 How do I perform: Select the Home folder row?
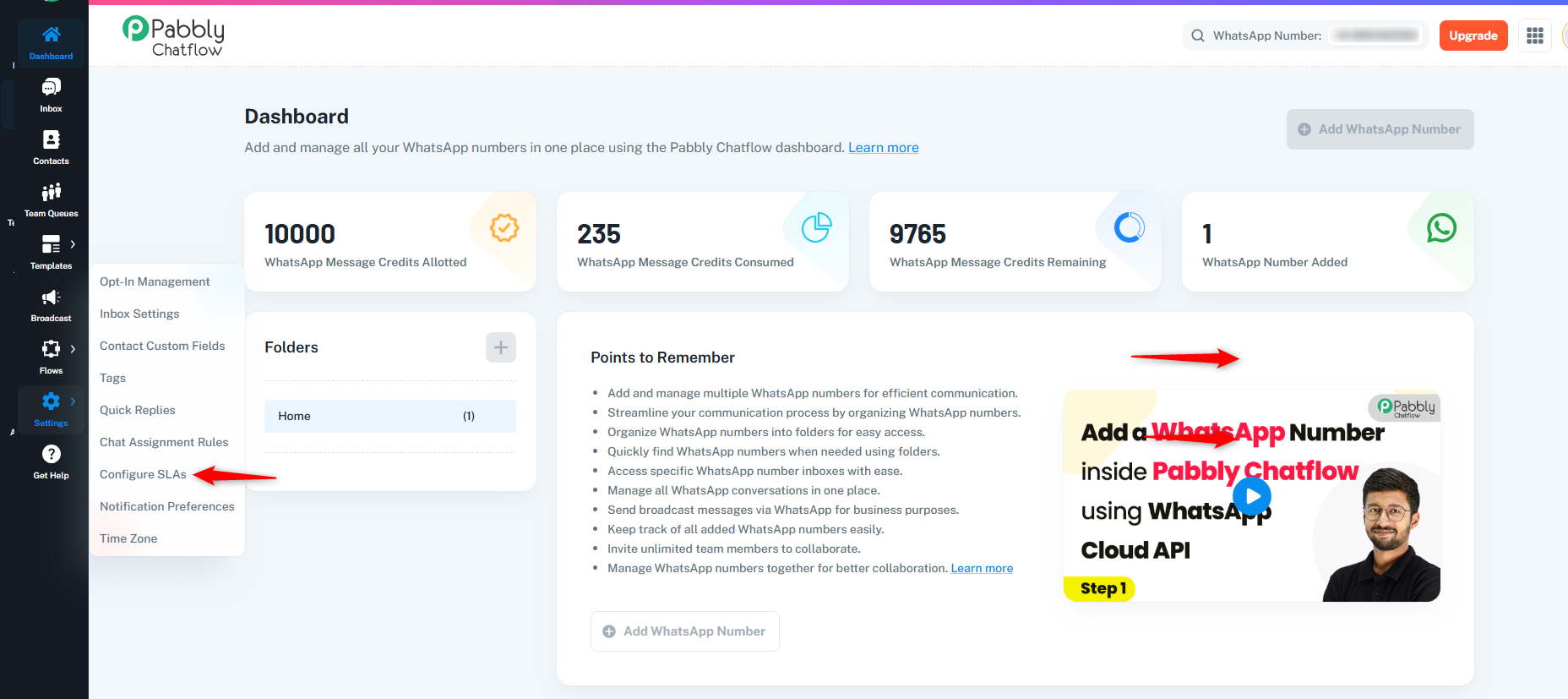[x=390, y=416]
